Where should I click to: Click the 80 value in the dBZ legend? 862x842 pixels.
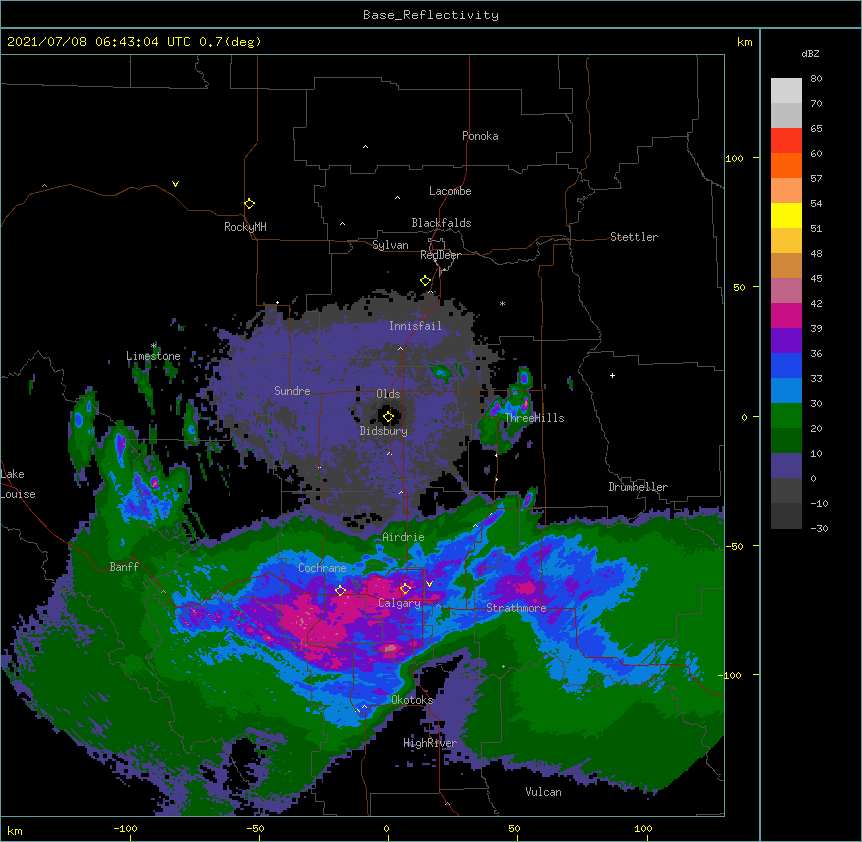[816, 78]
